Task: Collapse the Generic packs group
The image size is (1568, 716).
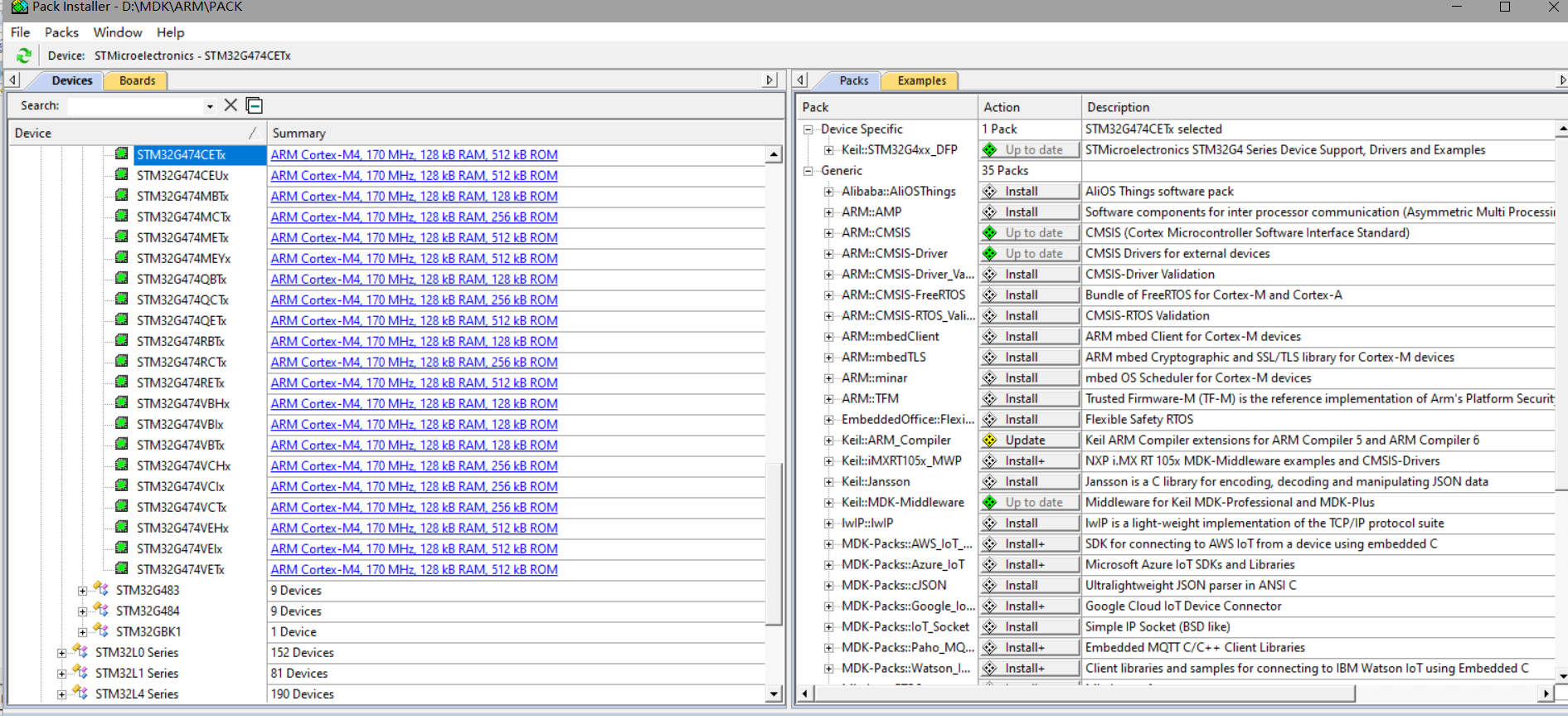Action: pyautogui.click(x=808, y=171)
